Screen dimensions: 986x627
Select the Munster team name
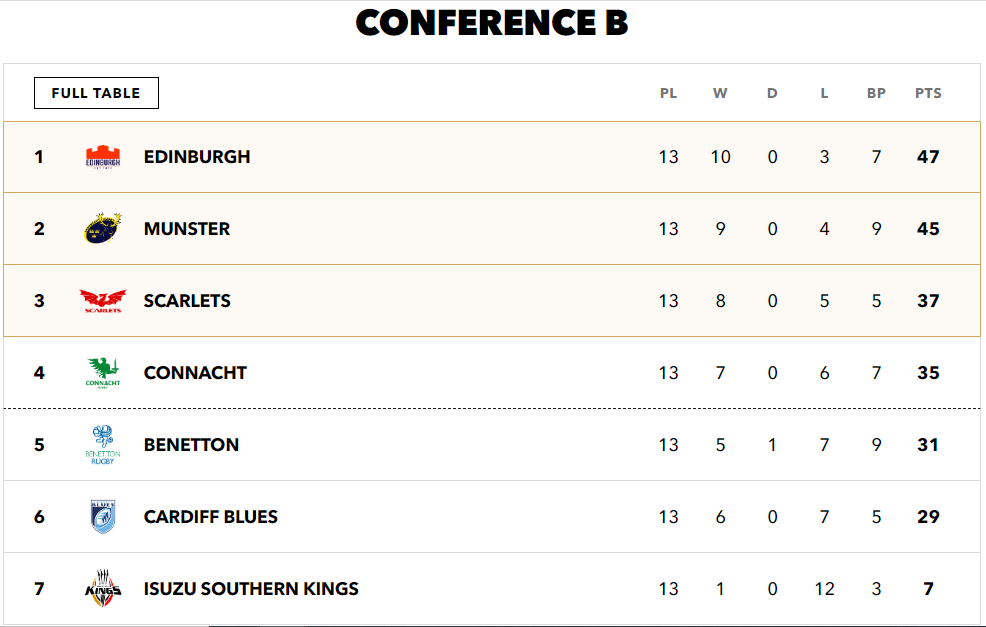pos(187,228)
